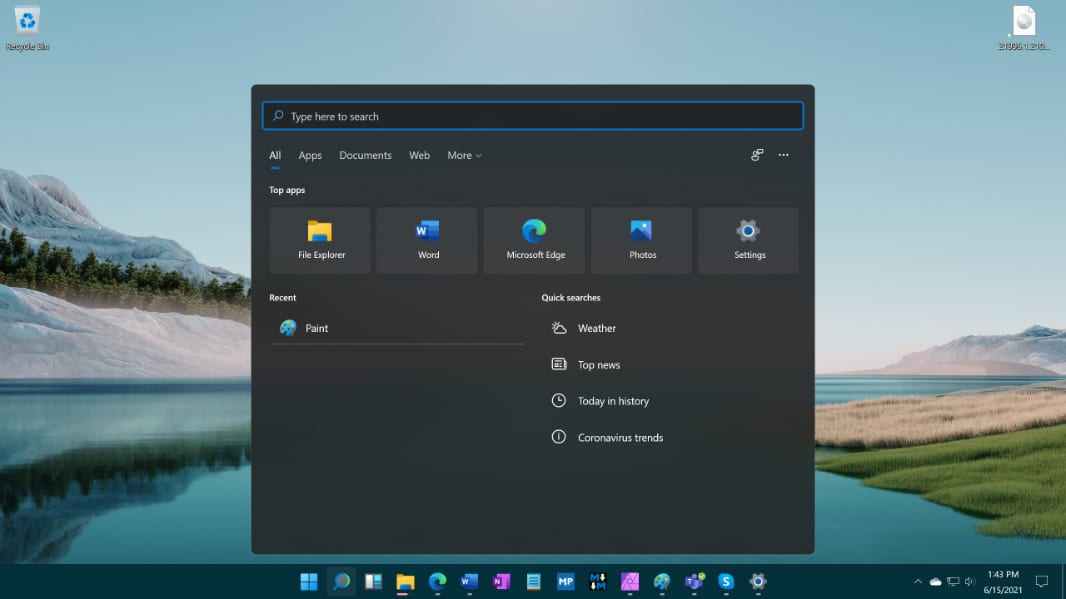The height and width of the screenshot is (599, 1066).
Task: Expand the More filter dropdown
Action: coord(464,155)
